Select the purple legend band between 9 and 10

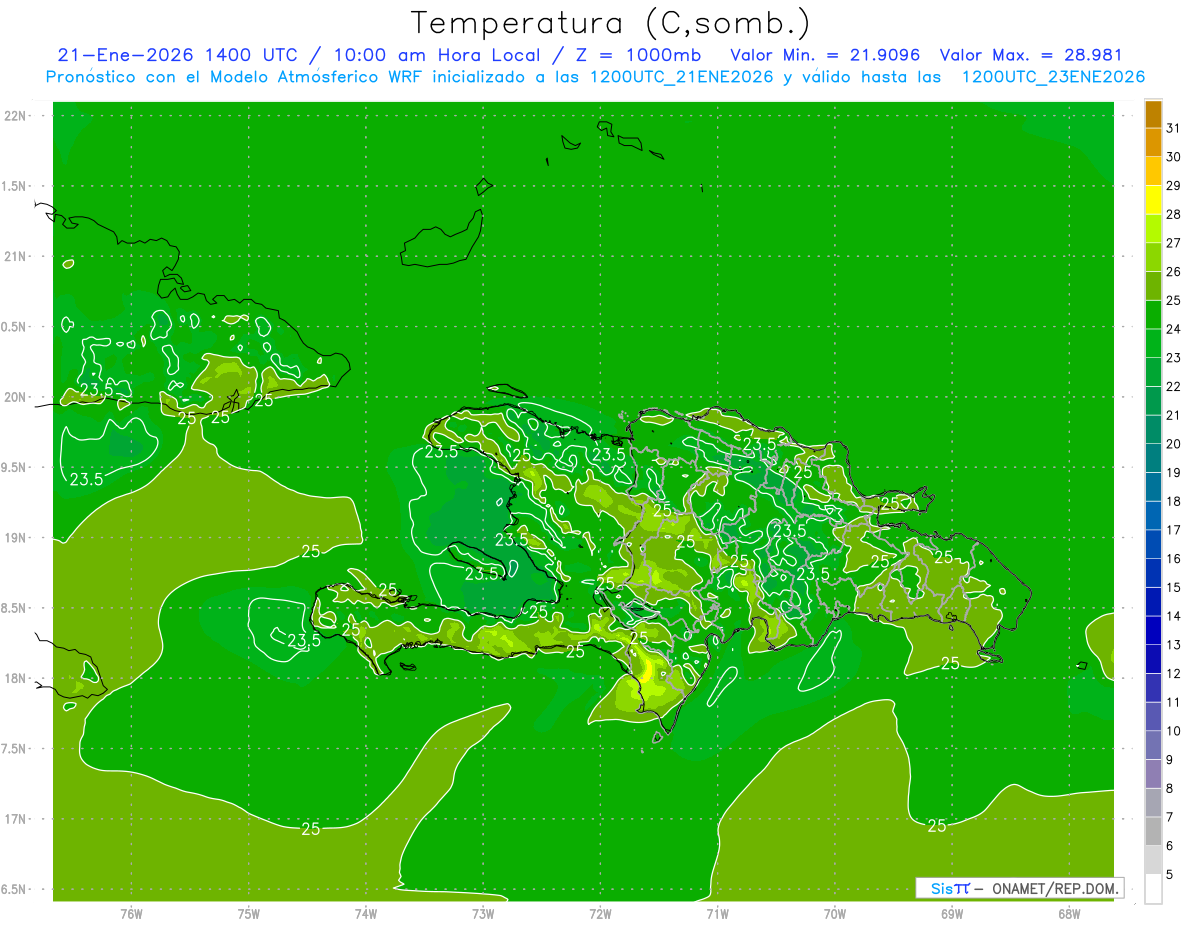tap(1153, 745)
